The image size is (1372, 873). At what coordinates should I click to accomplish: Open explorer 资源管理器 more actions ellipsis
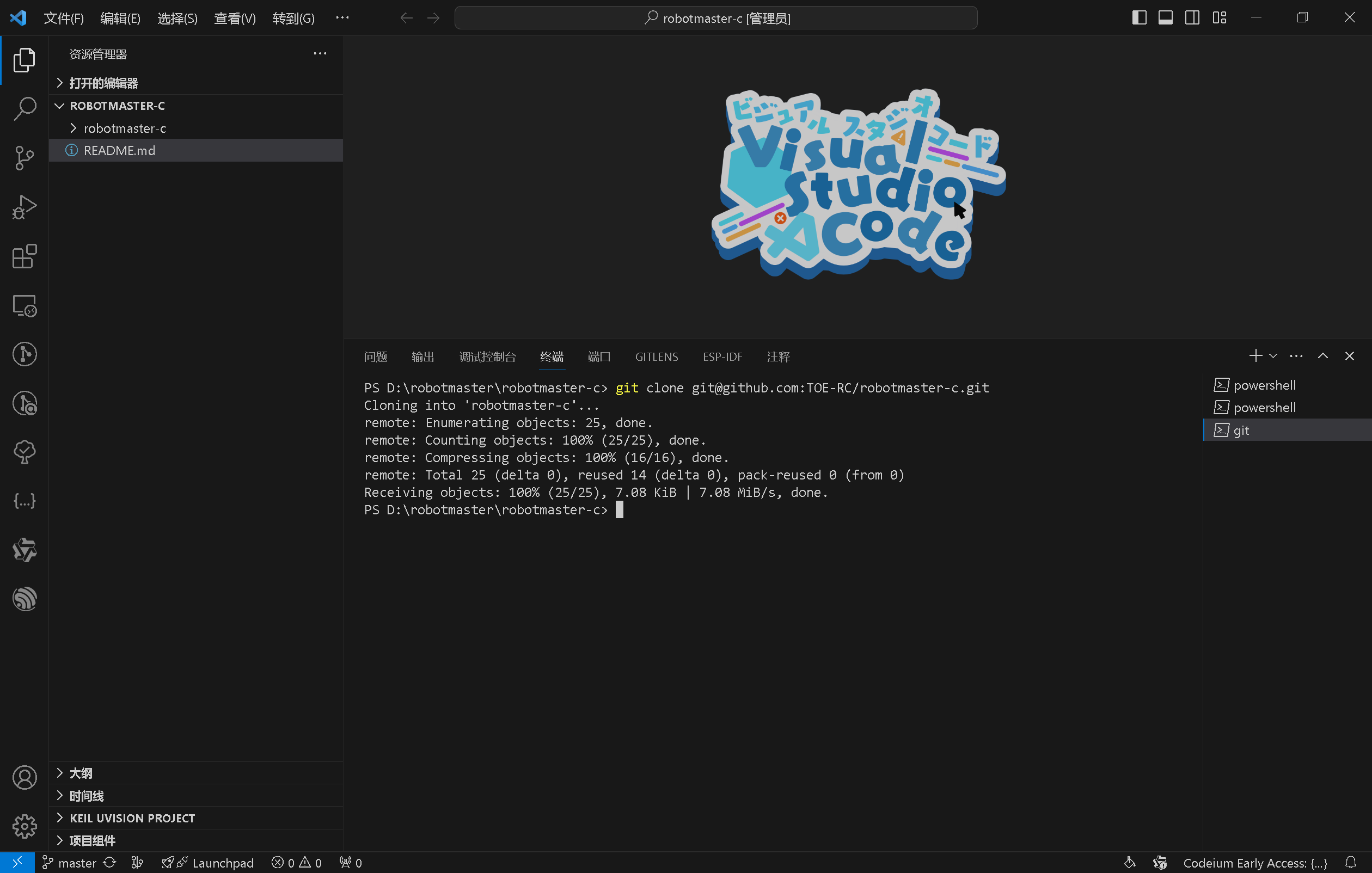(x=320, y=53)
